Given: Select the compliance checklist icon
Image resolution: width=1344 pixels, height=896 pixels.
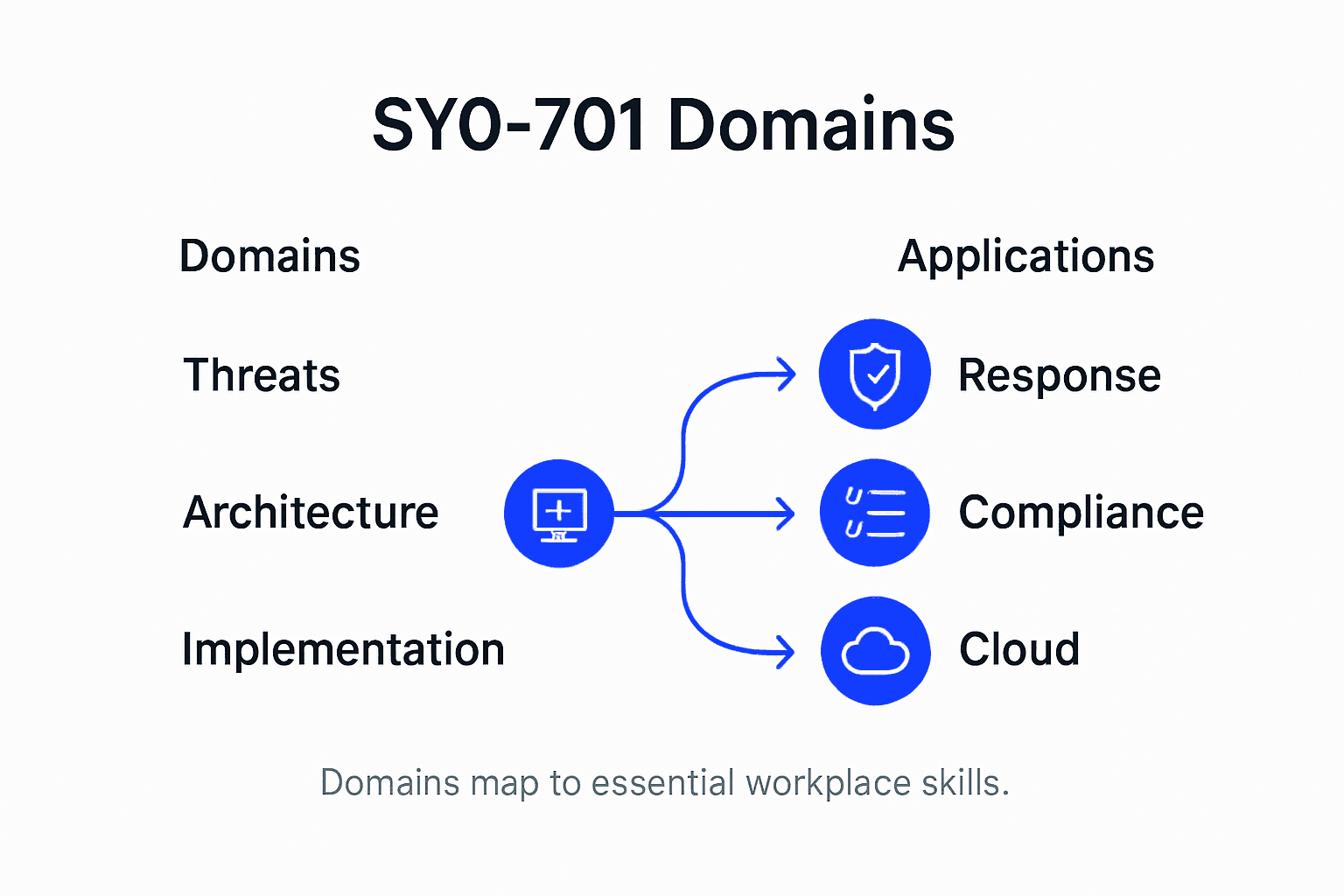Looking at the screenshot, I should [874, 512].
